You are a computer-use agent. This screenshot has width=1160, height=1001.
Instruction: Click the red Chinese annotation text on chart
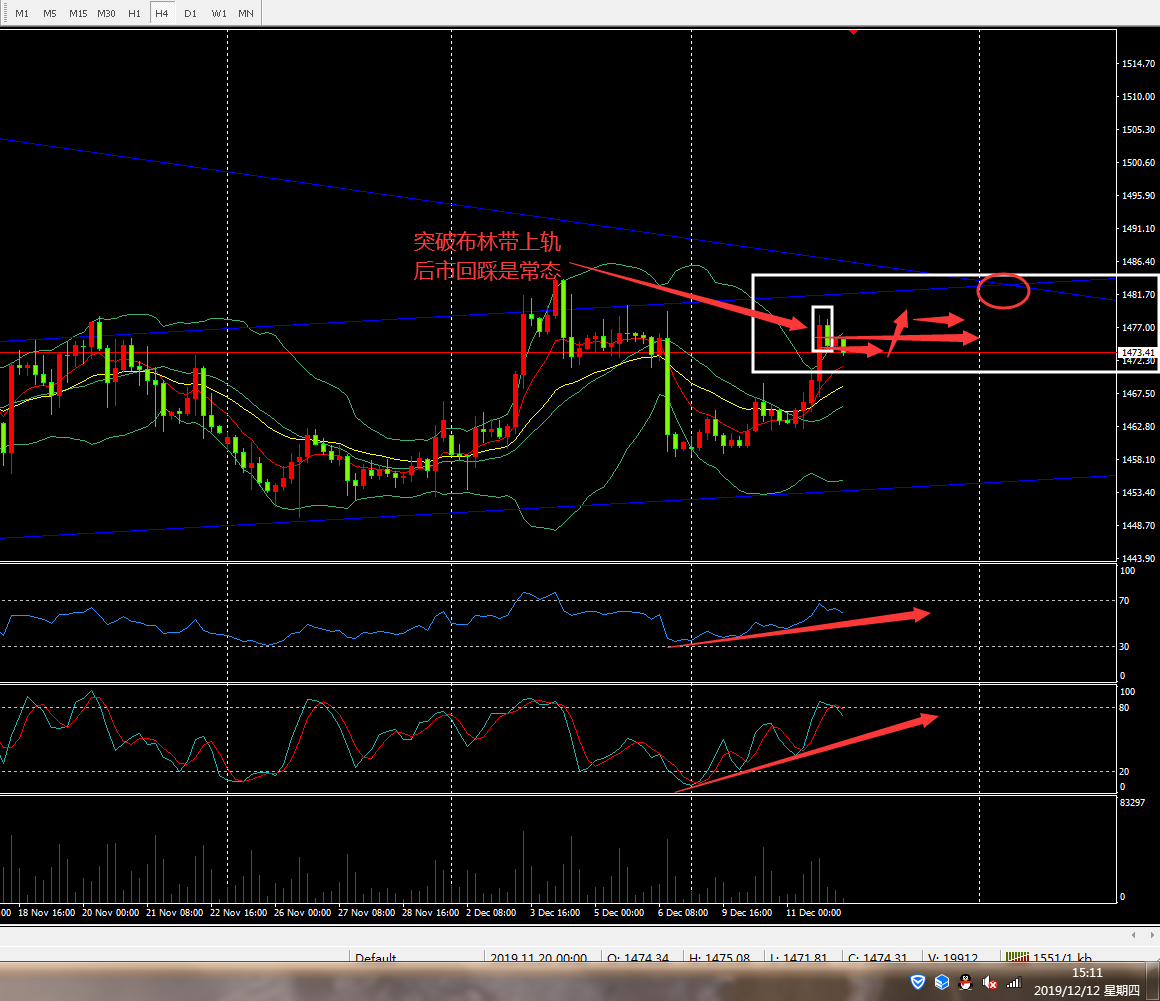coord(487,256)
